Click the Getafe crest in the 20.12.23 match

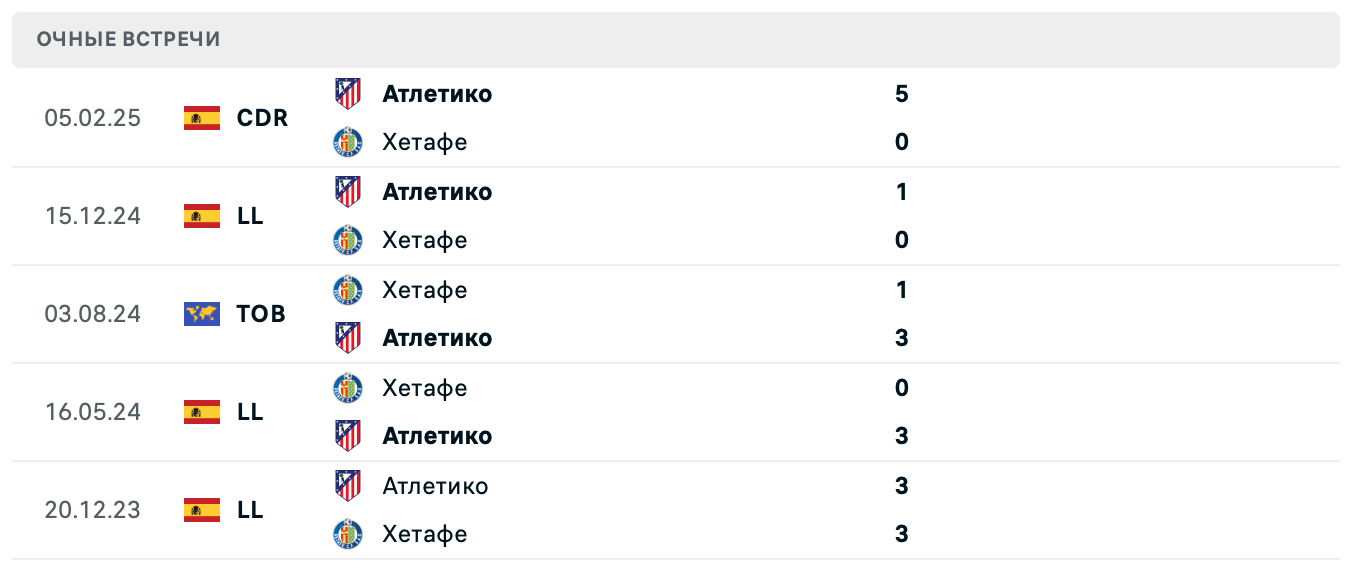(x=347, y=534)
